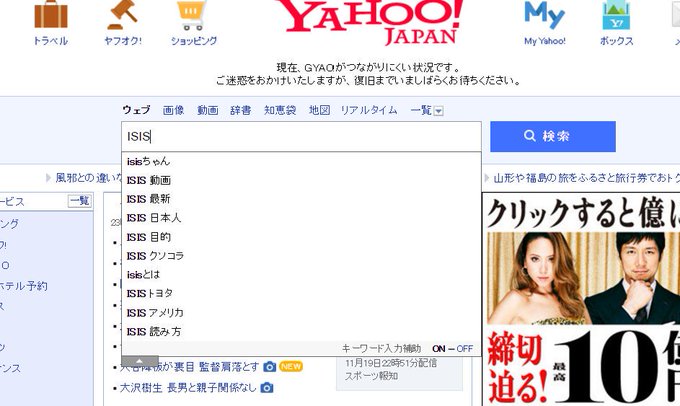Screen dimensions: 680x406
Task: Select the 画像 search tab
Action: point(173,110)
